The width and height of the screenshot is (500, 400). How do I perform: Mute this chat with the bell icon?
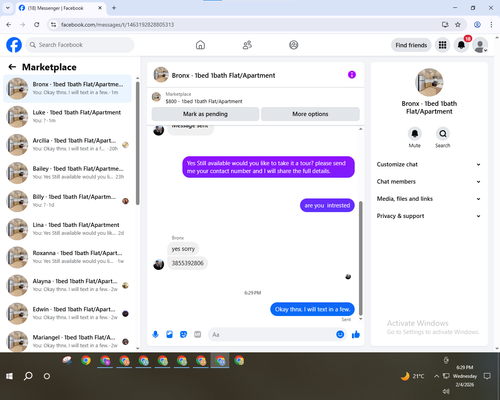click(415, 134)
